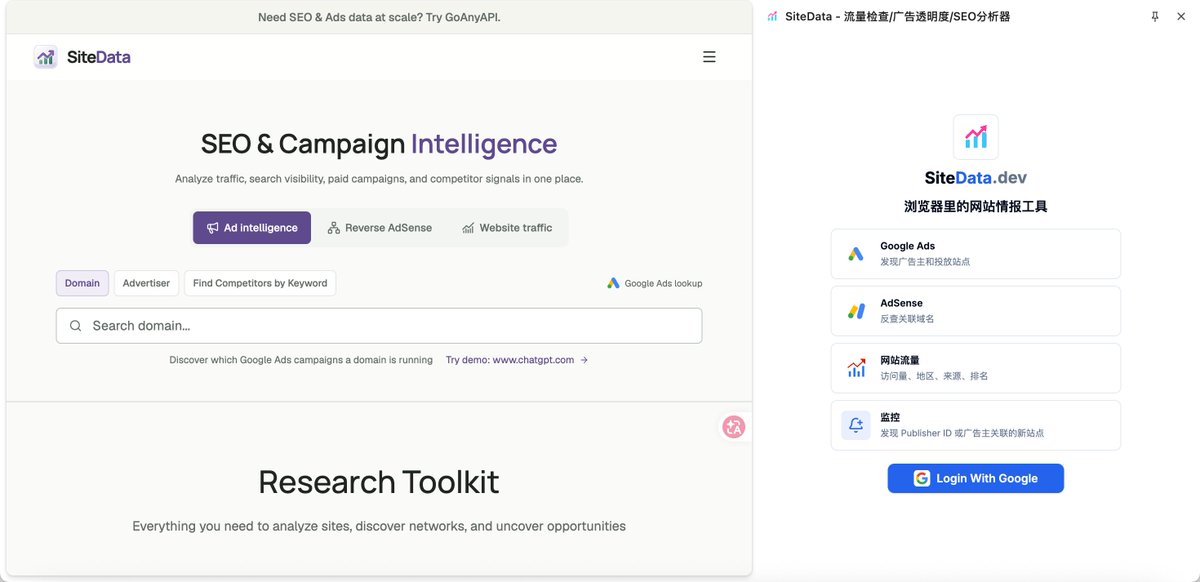The height and width of the screenshot is (582, 1200).
Task: Select the Domain search mode
Action: pos(82,283)
